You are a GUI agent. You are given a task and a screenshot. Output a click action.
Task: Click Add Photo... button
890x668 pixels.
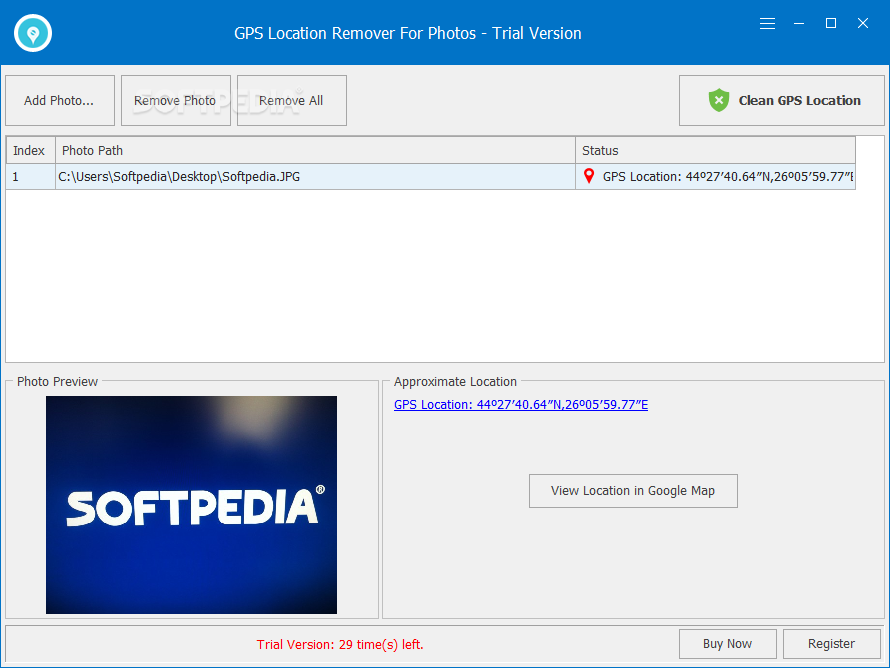60,100
